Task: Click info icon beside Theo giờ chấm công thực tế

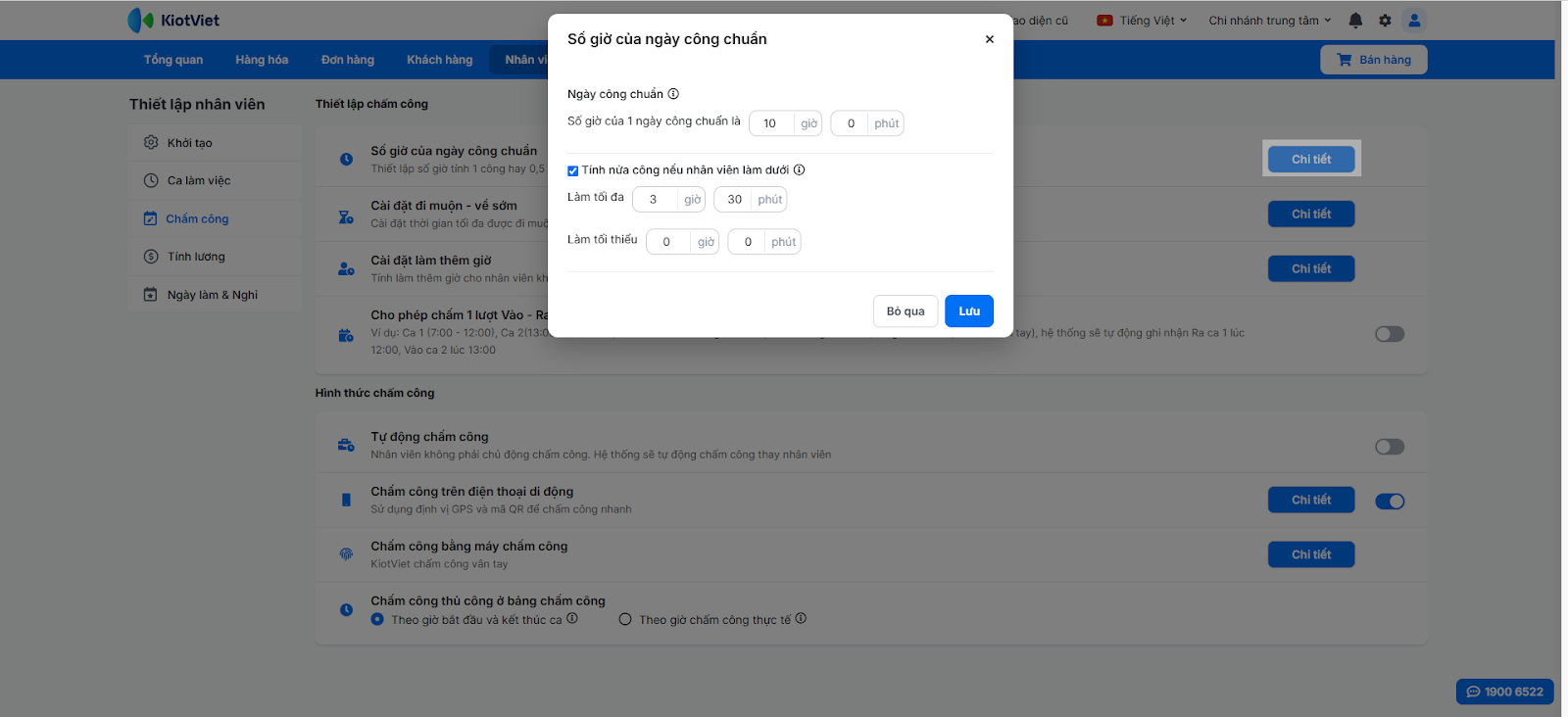Action: 802,618
